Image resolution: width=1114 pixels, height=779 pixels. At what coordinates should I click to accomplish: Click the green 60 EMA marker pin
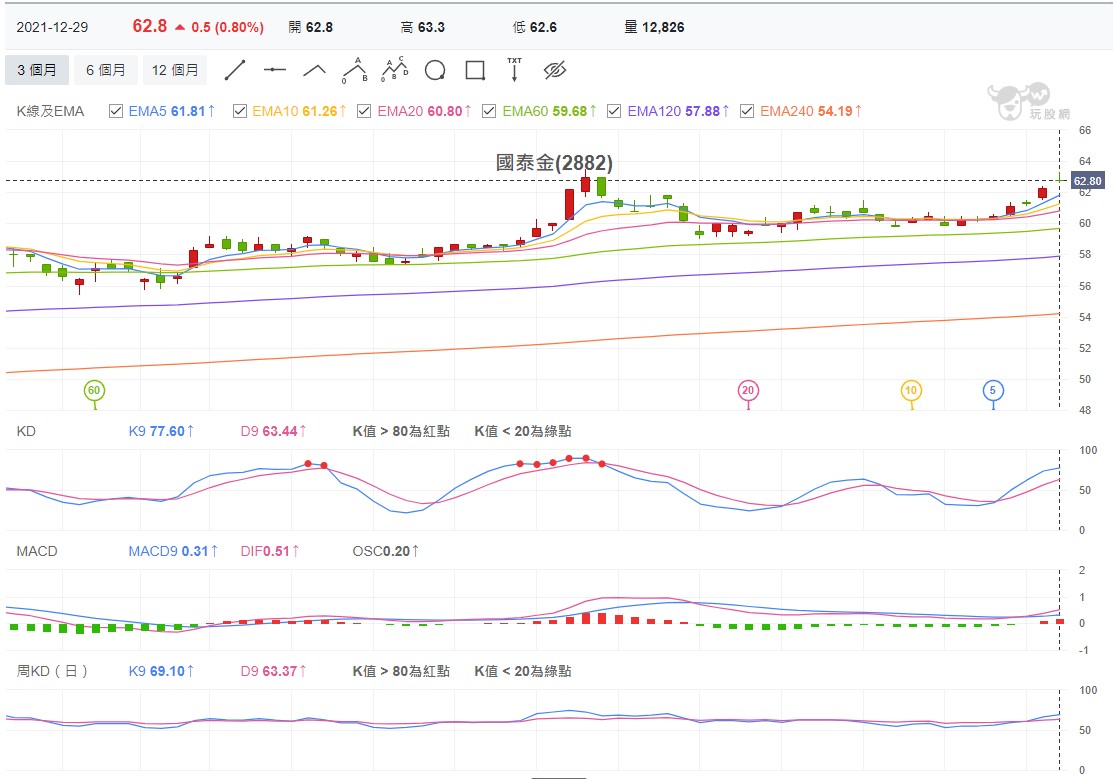(94, 390)
